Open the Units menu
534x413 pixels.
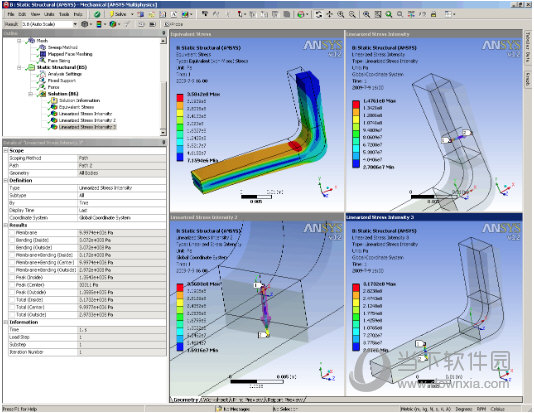(x=49, y=14)
